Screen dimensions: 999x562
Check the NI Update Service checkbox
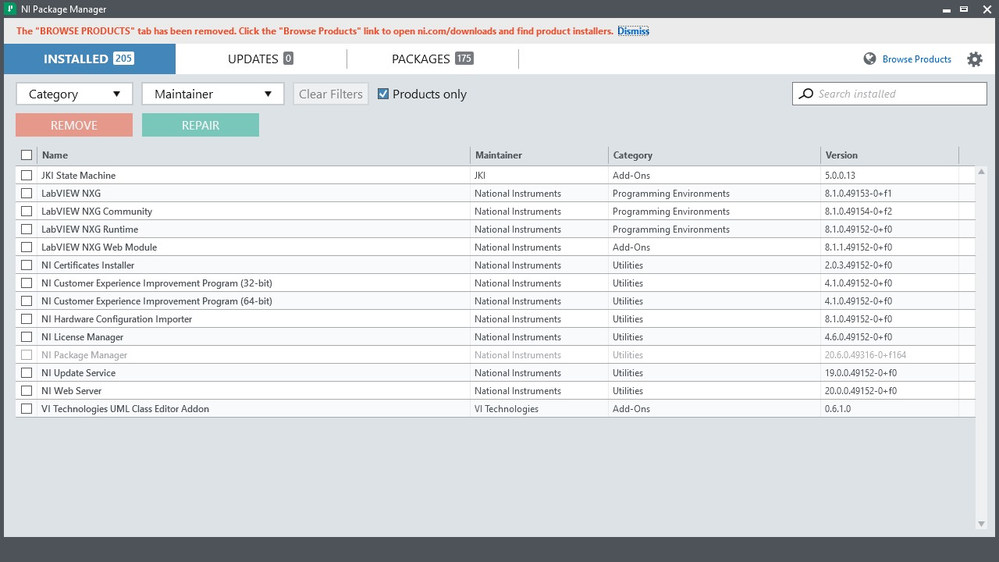[26, 373]
